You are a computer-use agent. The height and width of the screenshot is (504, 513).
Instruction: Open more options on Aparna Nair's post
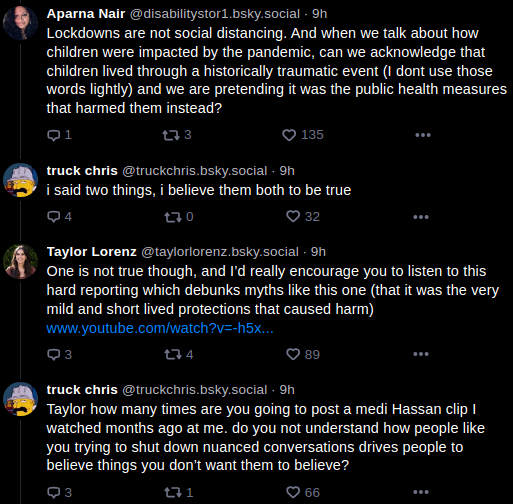423,135
